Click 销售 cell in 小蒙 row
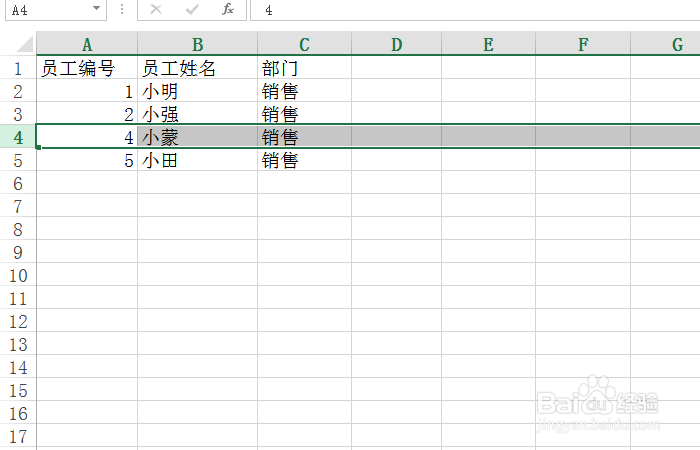This screenshot has height=450, width=700. click(x=304, y=137)
